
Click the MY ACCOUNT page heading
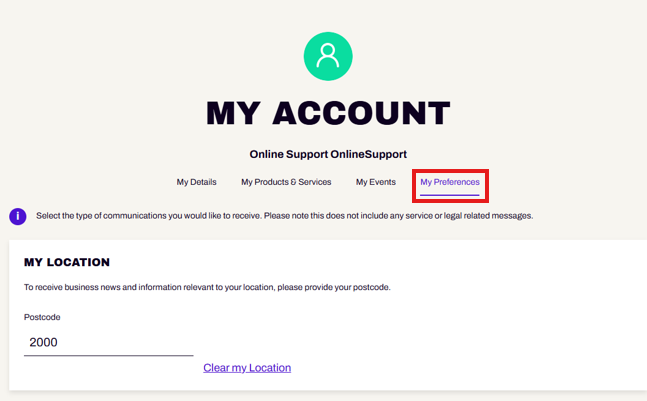point(328,113)
